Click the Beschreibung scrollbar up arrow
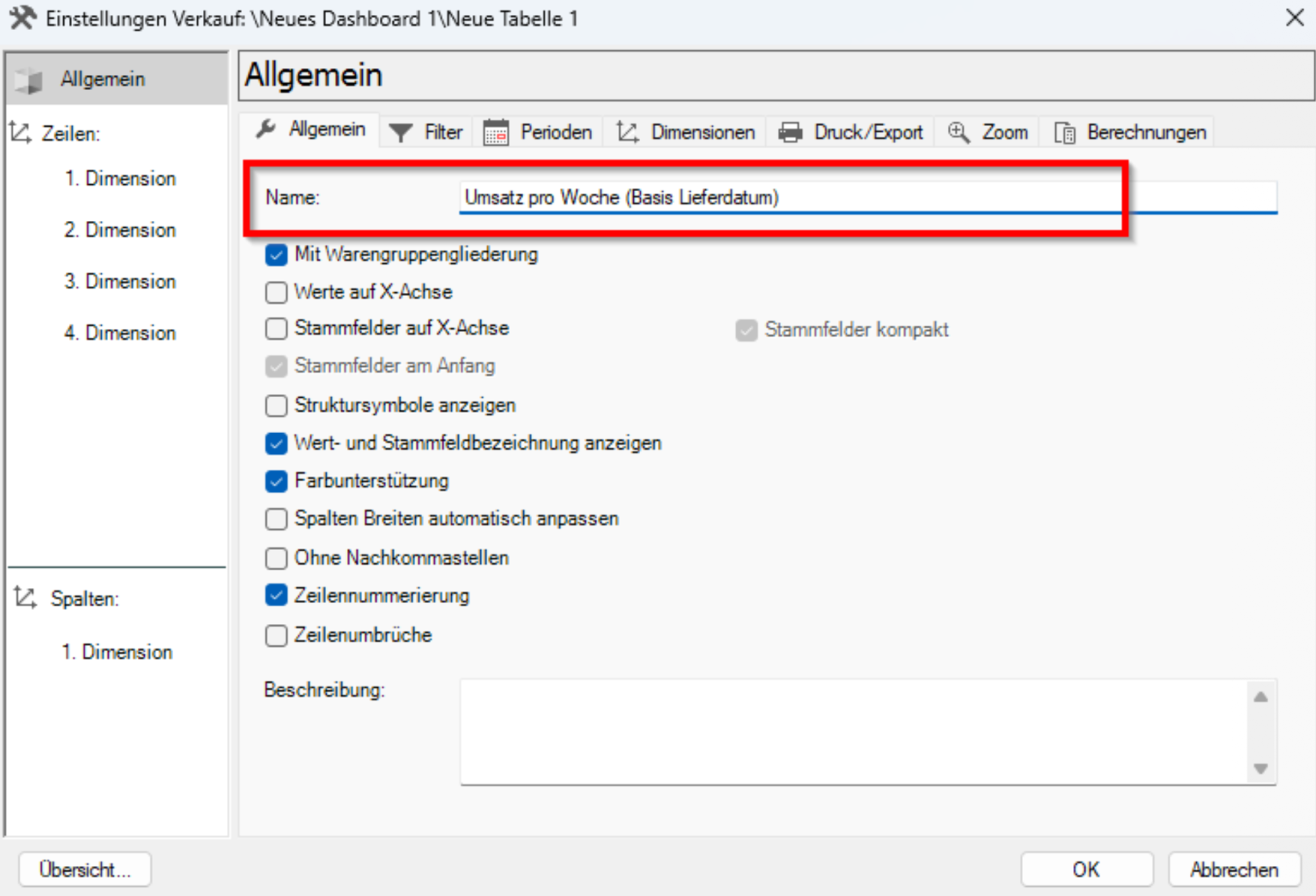 pyautogui.click(x=1260, y=696)
